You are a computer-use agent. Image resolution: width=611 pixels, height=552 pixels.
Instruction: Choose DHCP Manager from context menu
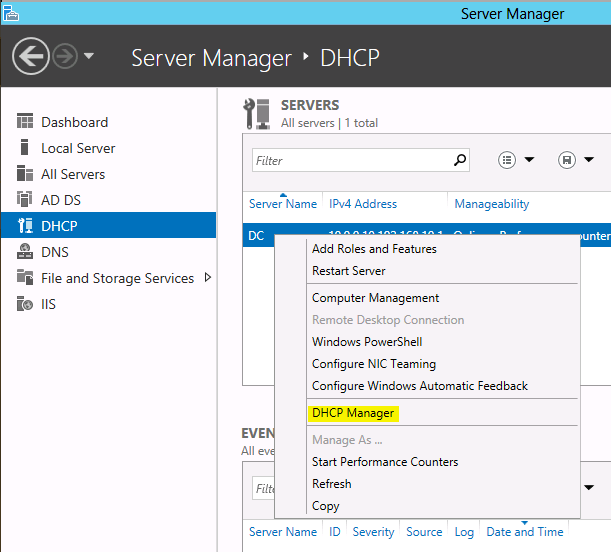(353, 413)
